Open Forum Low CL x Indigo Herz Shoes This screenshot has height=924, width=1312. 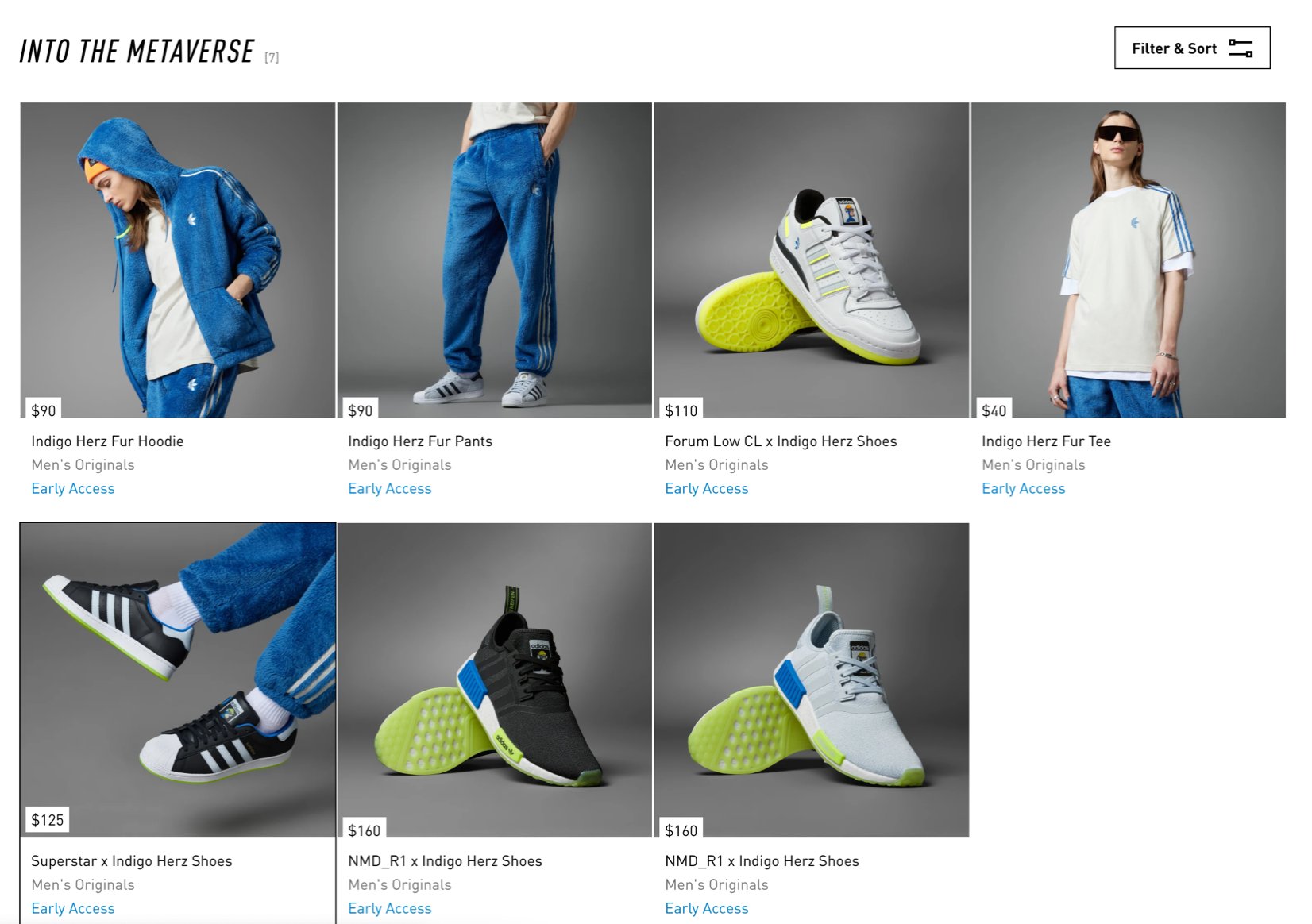tap(781, 441)
